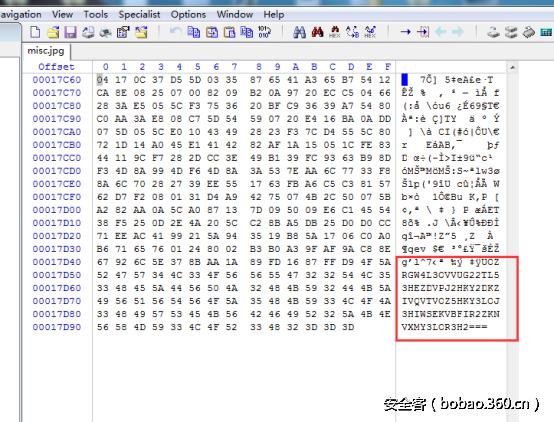
Task: Click the Clone Disk icon
Action: [511, 32]
